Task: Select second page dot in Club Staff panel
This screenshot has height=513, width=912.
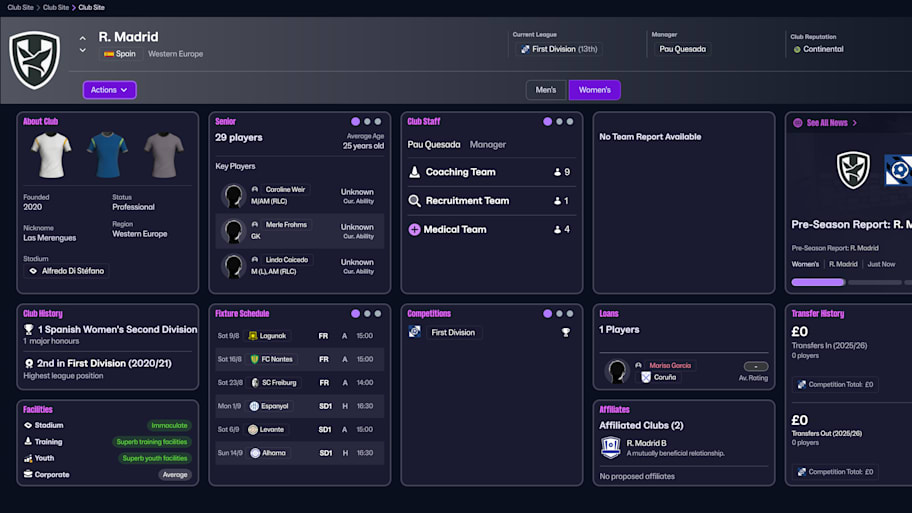Action: [559, 122]
